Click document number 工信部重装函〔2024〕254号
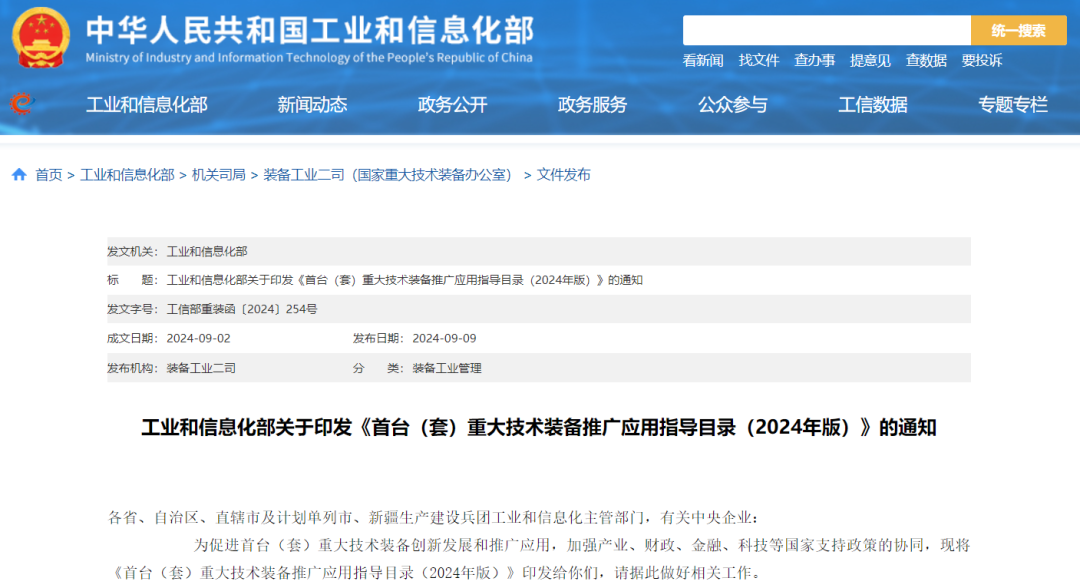Image resolution: width=1080 pixels, height=588 pixels. click(x=242, y=309)
